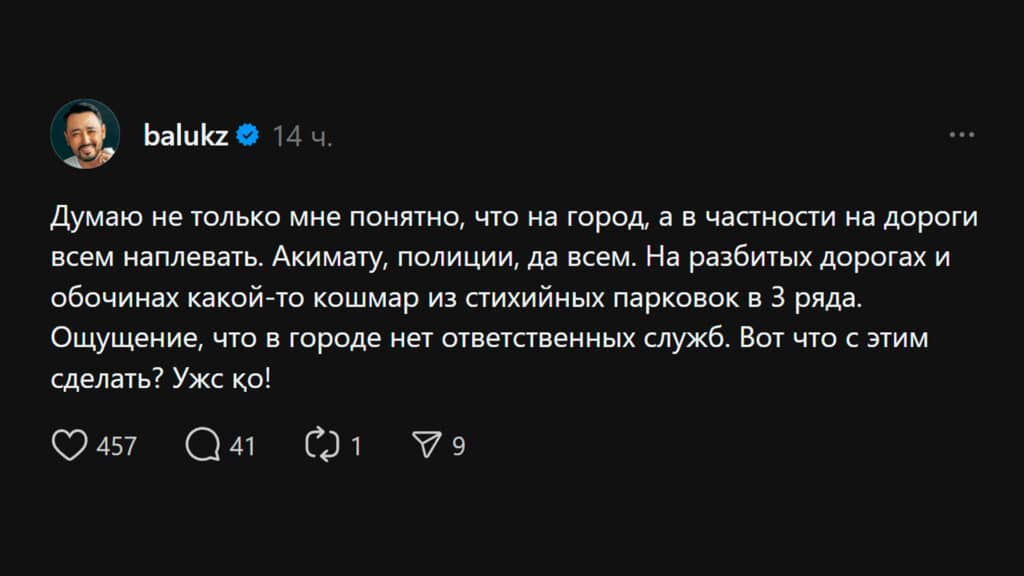Click the repost count of 1
Viewport: 1024px width, 576px height.
tap(356, 447)
